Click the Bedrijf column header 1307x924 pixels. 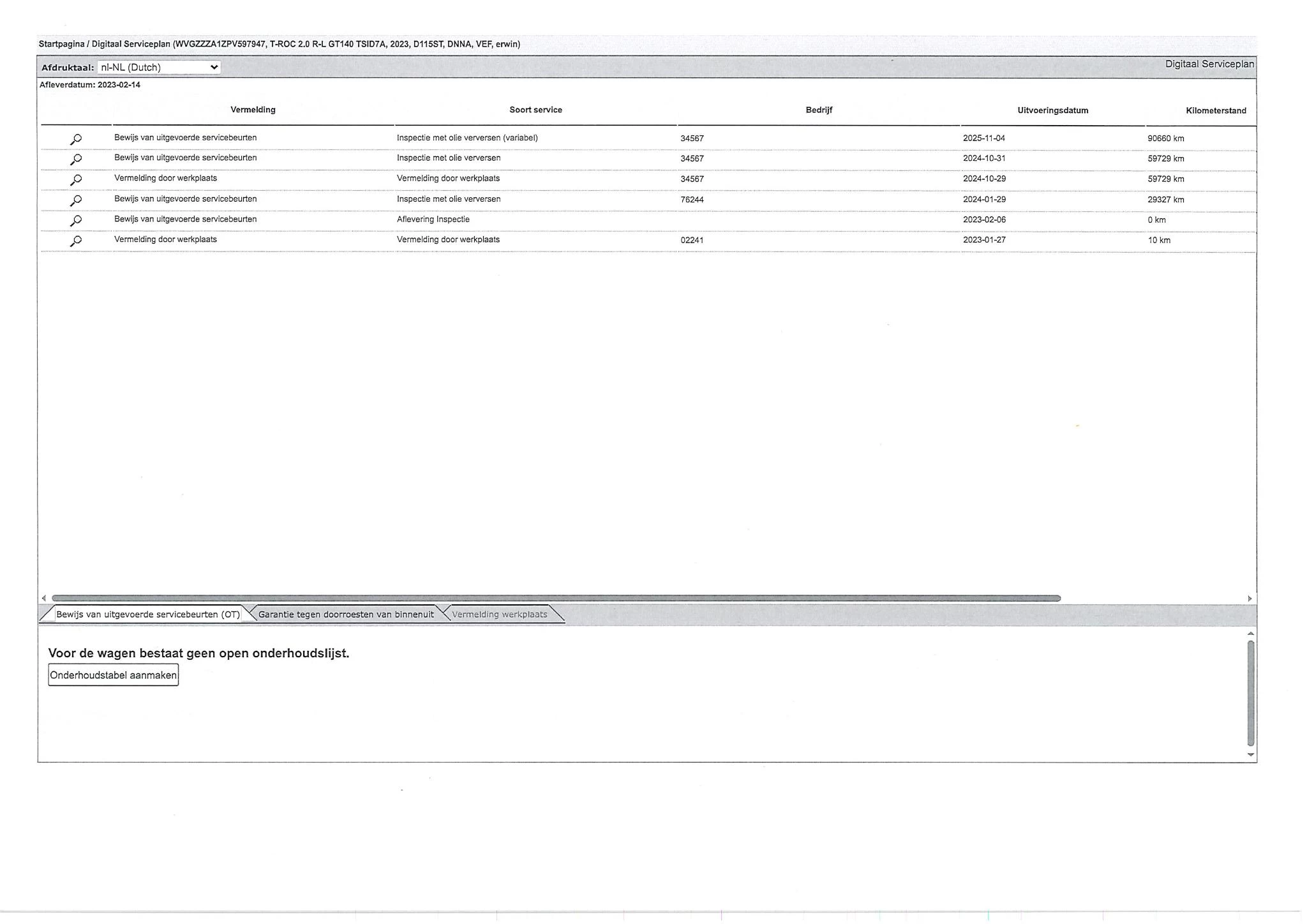point(819,110)
